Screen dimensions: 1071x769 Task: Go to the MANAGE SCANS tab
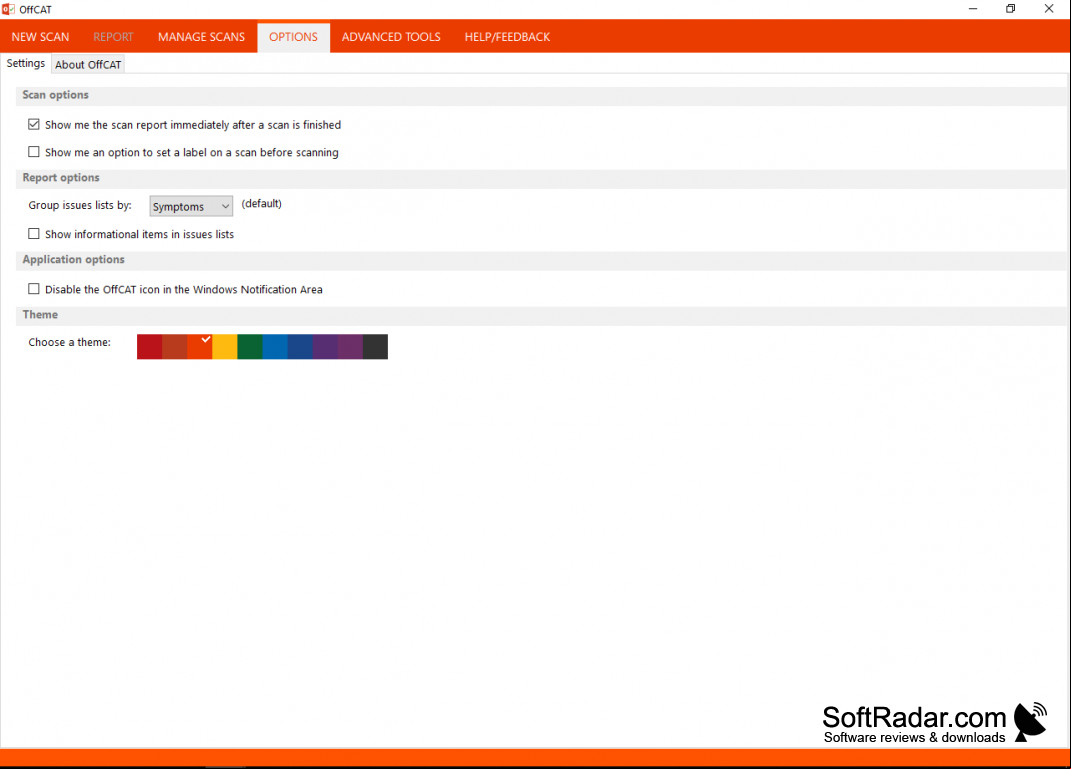pos(201,37)
